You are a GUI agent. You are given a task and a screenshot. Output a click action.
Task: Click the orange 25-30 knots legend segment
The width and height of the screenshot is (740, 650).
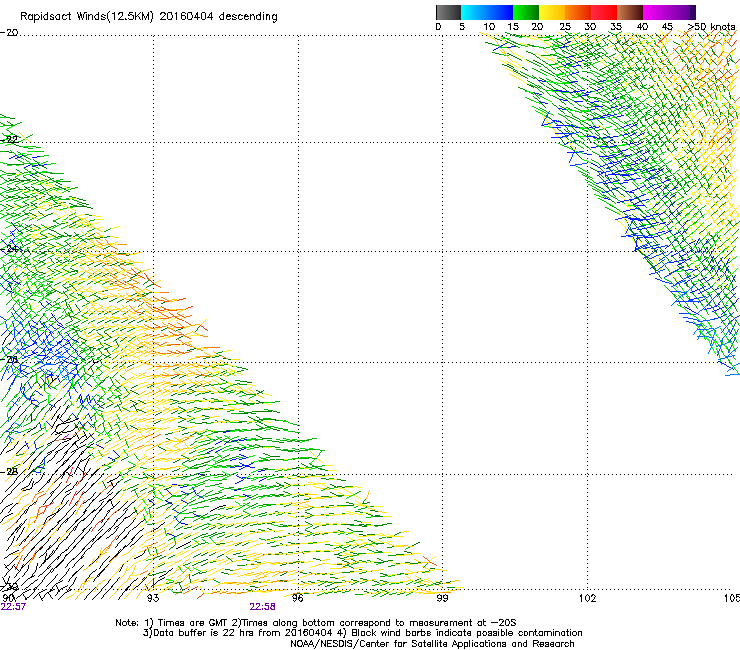point(578,12)
